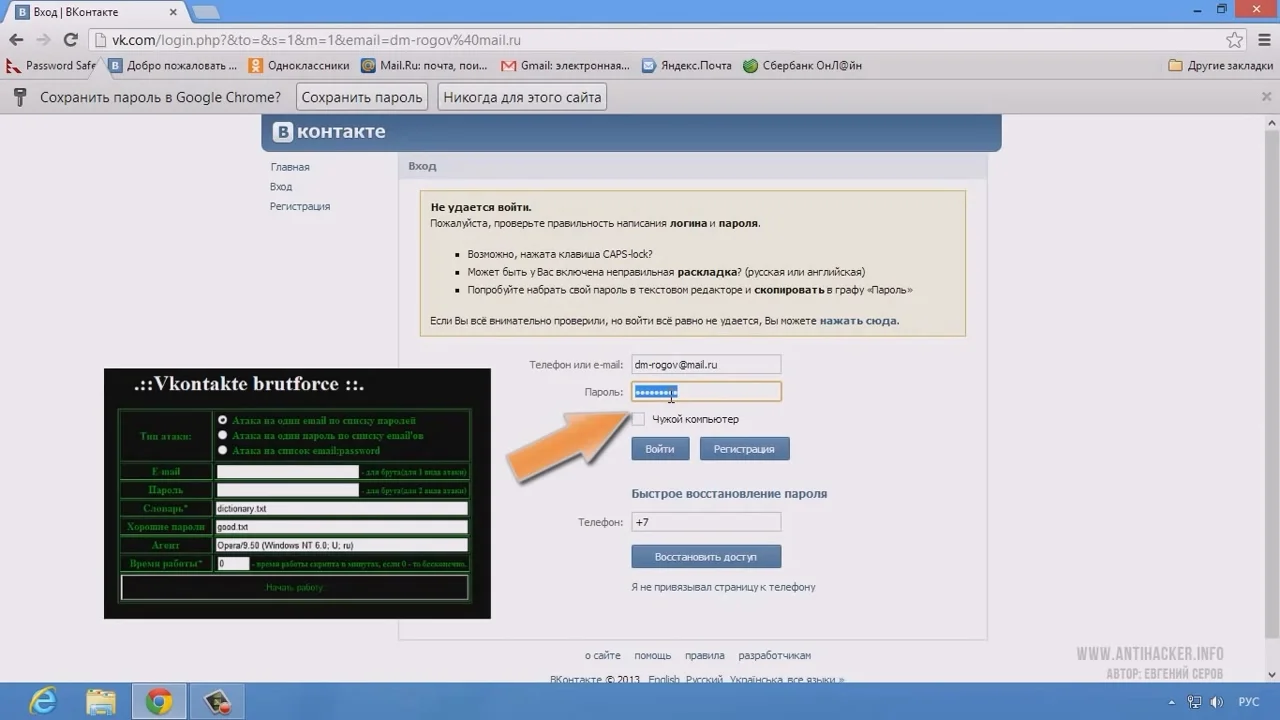Viewport: 1280px width, 720px height.
Task: Open the network status tray icon
Action: coord(1193,702)
